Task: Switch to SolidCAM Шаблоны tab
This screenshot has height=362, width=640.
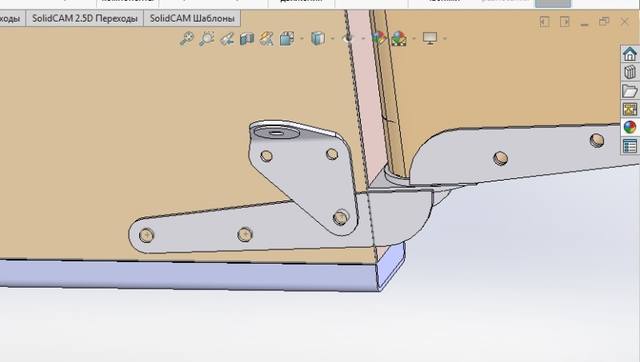Action: pos(192,18)
